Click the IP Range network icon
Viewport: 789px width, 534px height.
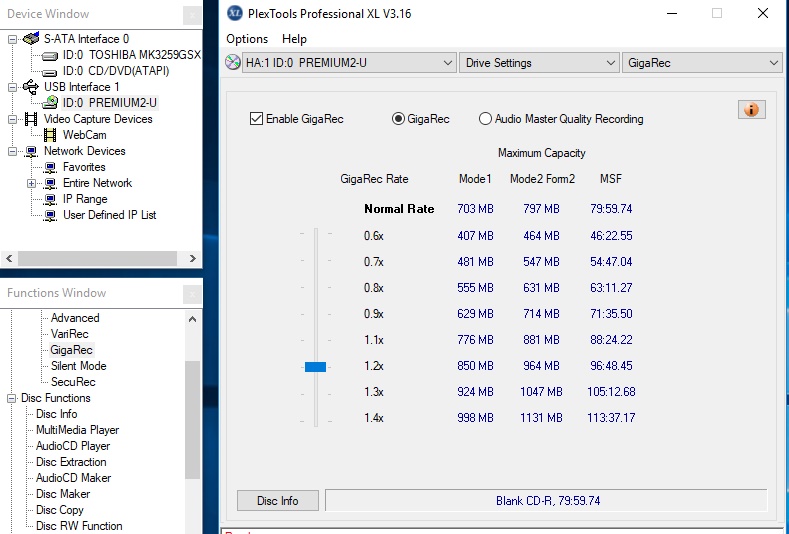coord(50,199)
